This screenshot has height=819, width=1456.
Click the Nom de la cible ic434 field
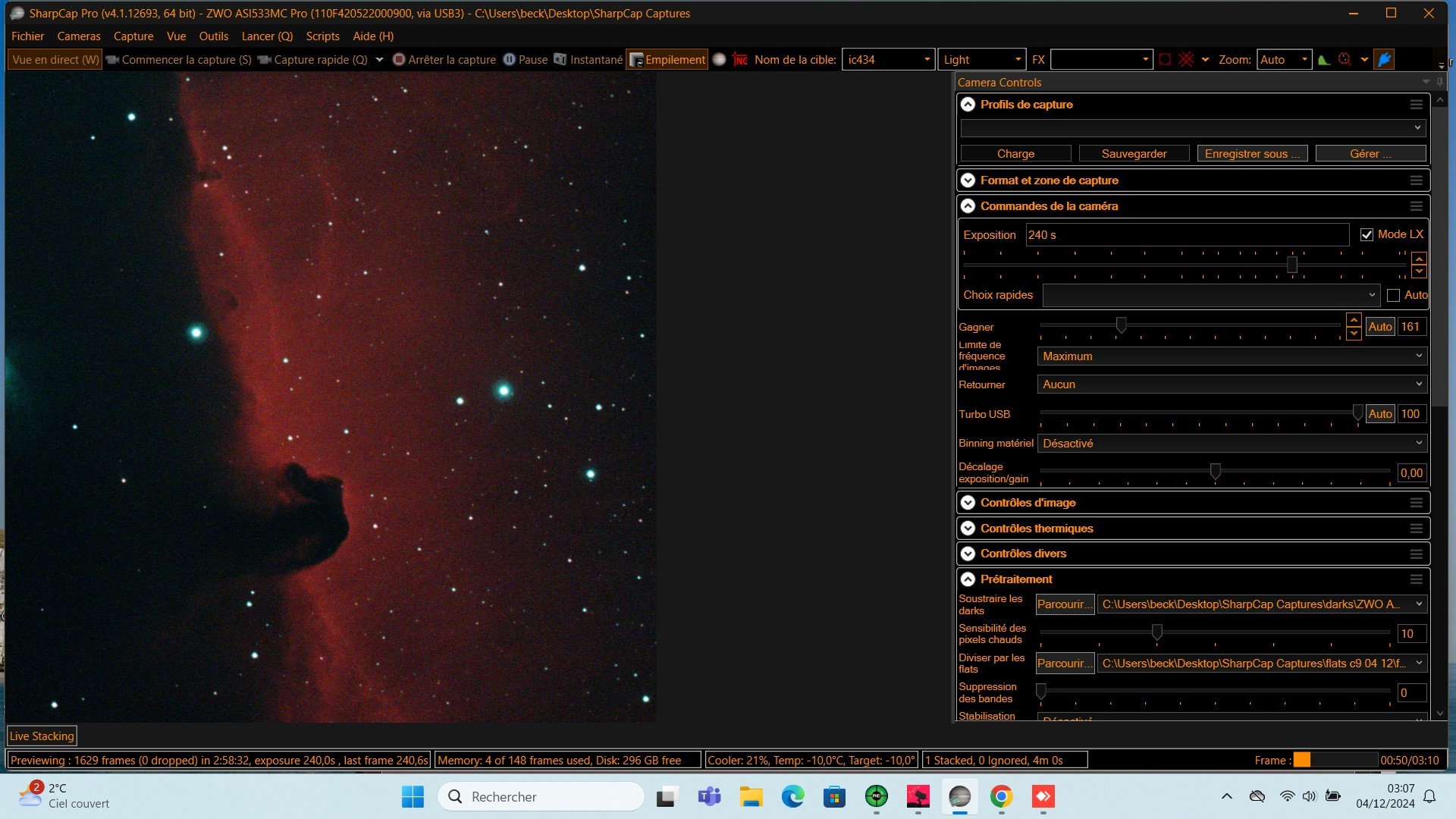click(x=887, y=60)
